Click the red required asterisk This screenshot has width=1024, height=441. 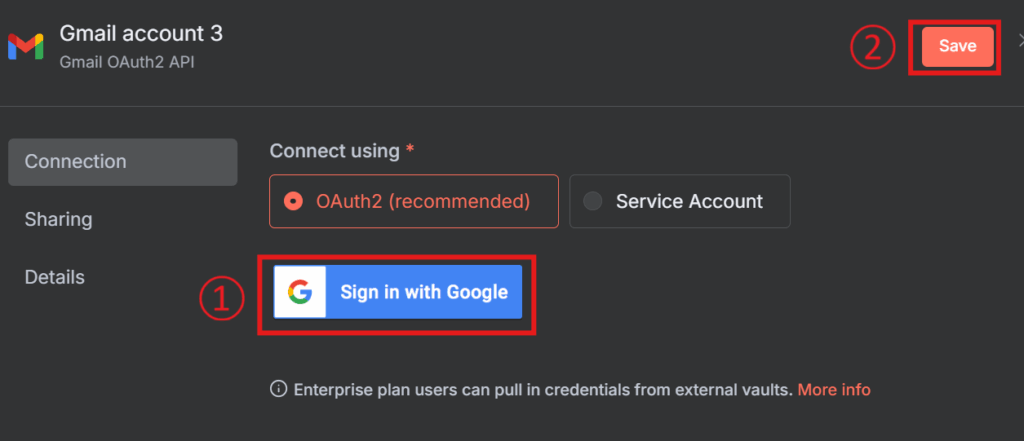click(x=409, y=150)
